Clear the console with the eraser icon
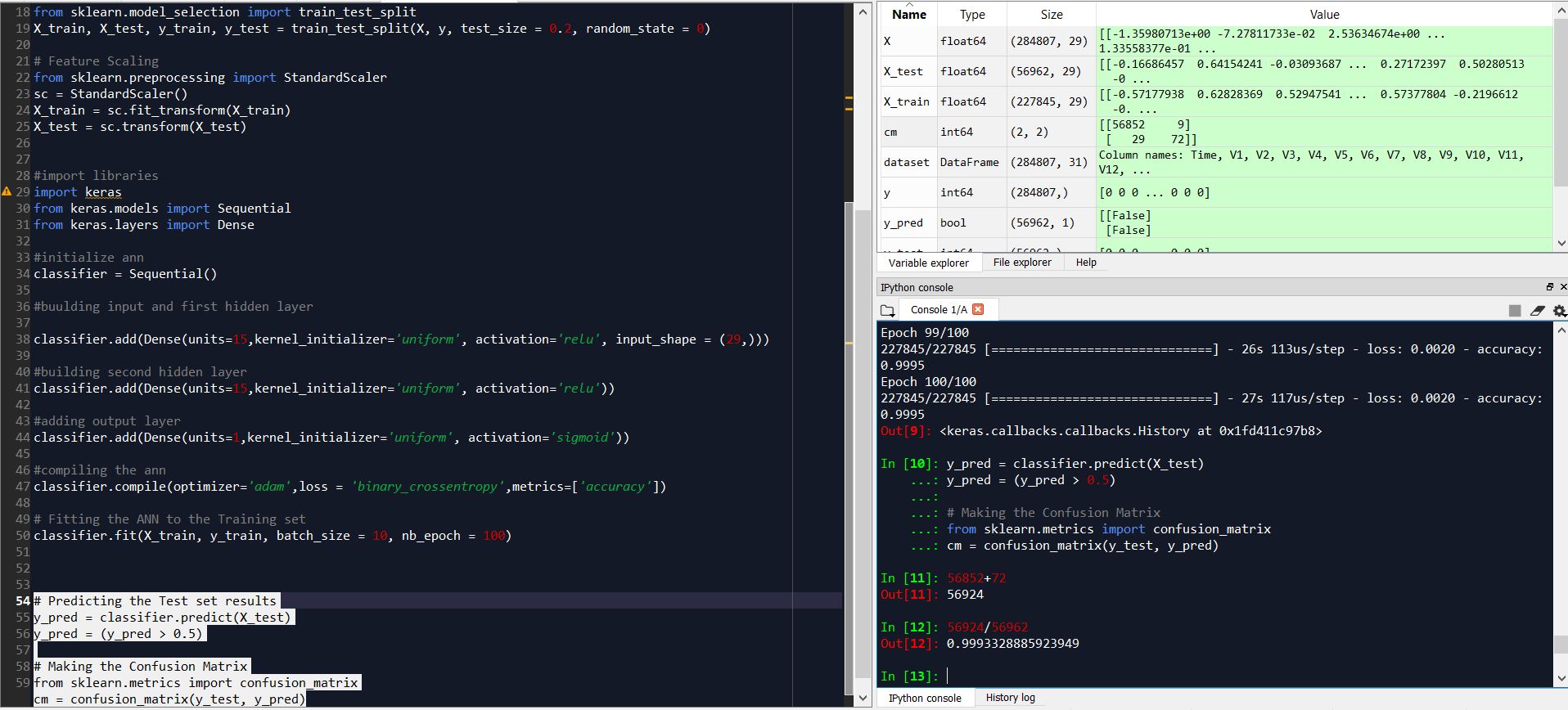1568x710 pixels. click(1537, 311)
